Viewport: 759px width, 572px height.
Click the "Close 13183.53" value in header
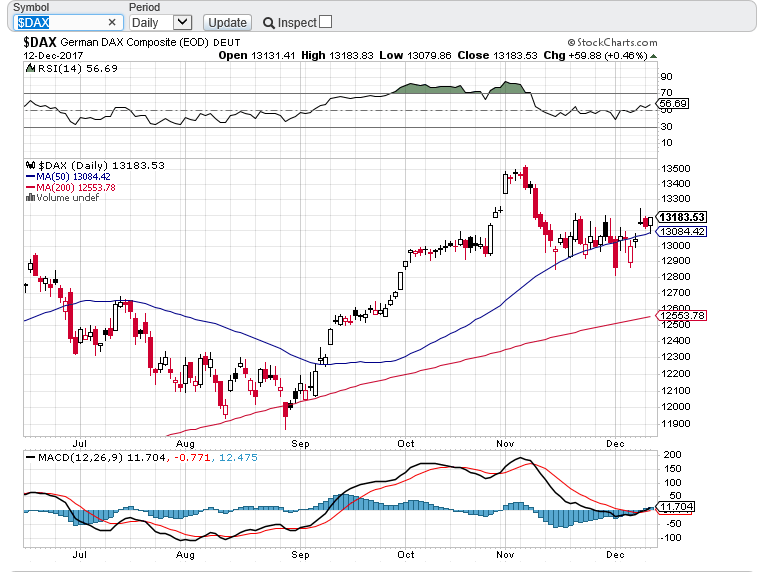coord(498,56)
